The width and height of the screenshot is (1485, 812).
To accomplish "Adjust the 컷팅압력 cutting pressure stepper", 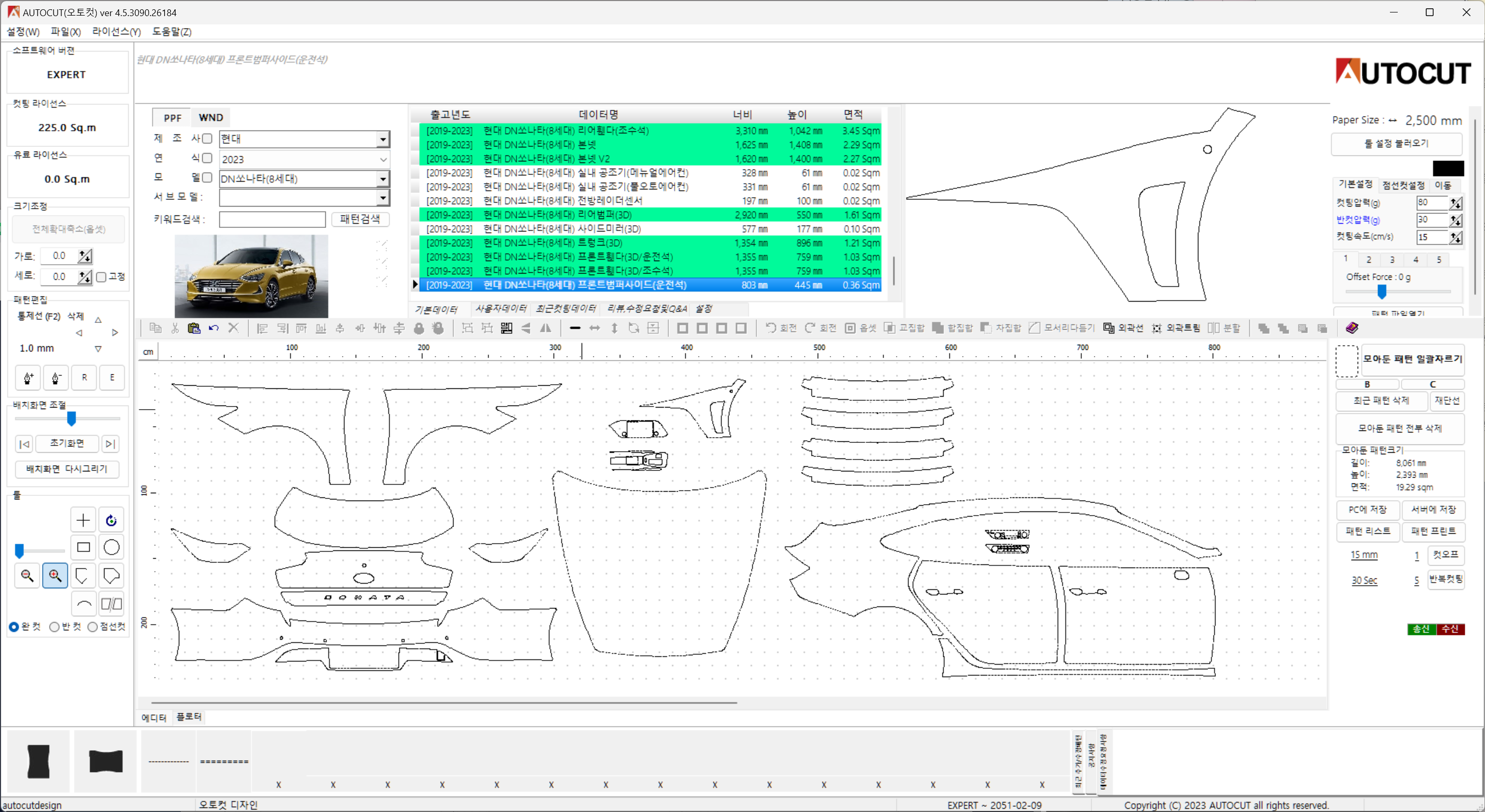I will [x=1455, y=203].
